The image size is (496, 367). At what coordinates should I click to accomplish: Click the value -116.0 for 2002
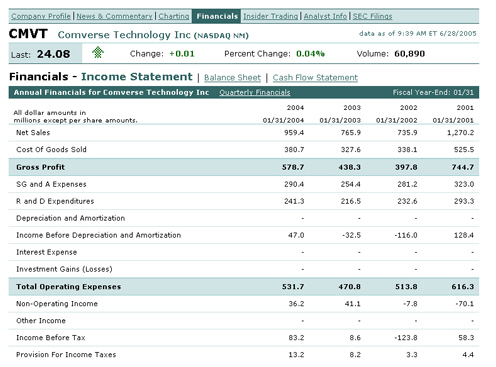[x=406, y=235]
